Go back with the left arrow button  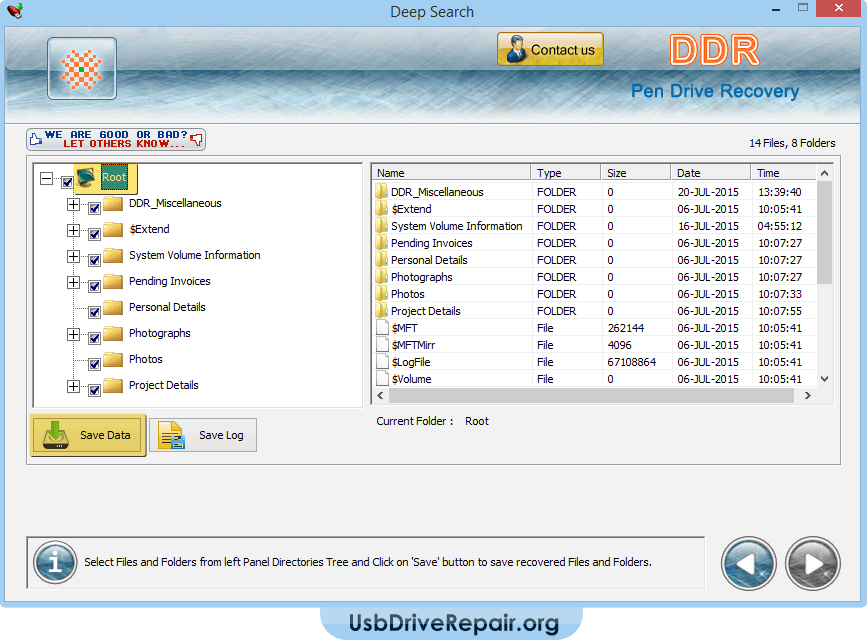point(748,564)
